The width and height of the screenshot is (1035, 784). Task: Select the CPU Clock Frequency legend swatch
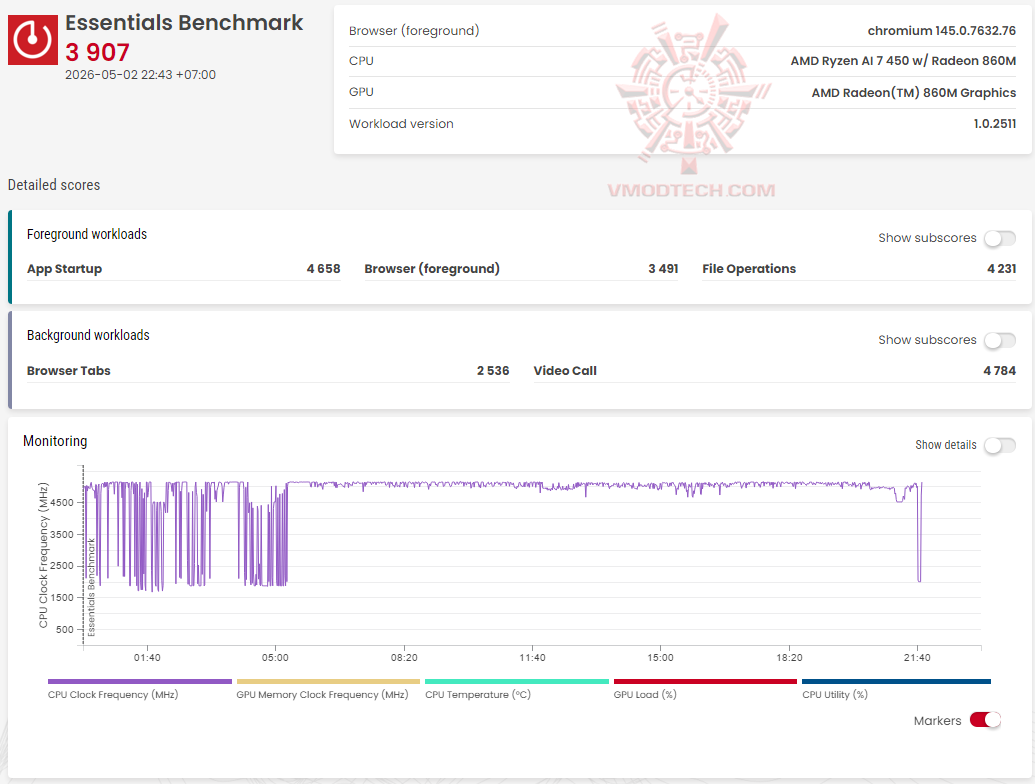point(140,681)
